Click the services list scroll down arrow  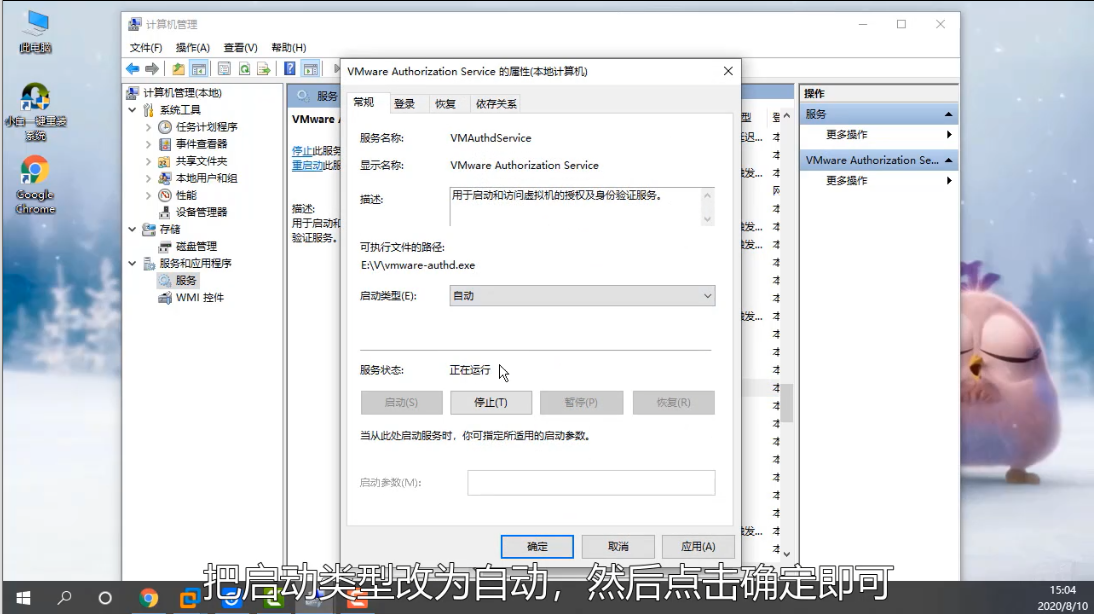[x=787, y=554]
